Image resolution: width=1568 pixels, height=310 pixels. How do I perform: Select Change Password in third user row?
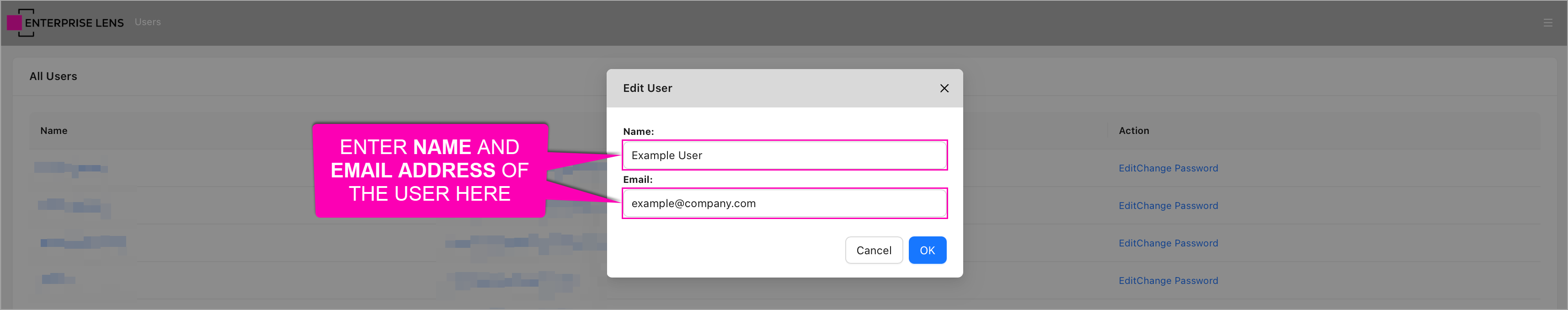pos(1177,243)
